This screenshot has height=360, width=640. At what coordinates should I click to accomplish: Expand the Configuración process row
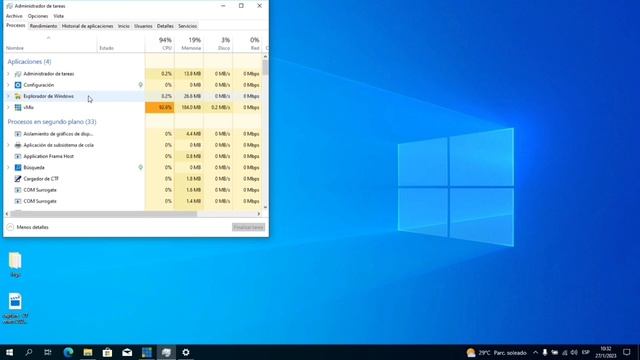(x=8, y=85)
